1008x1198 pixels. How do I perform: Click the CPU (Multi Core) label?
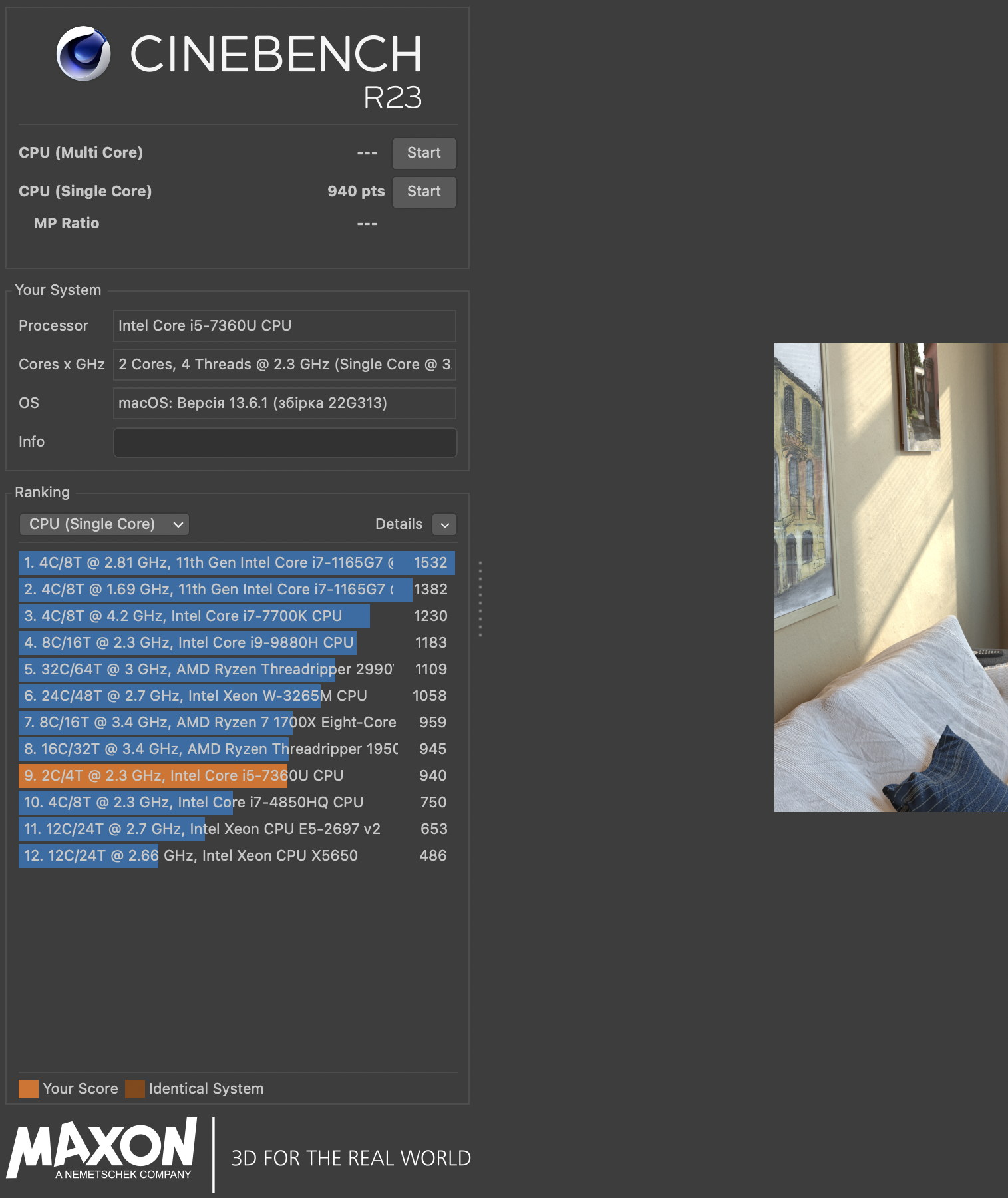click(81, 153)
